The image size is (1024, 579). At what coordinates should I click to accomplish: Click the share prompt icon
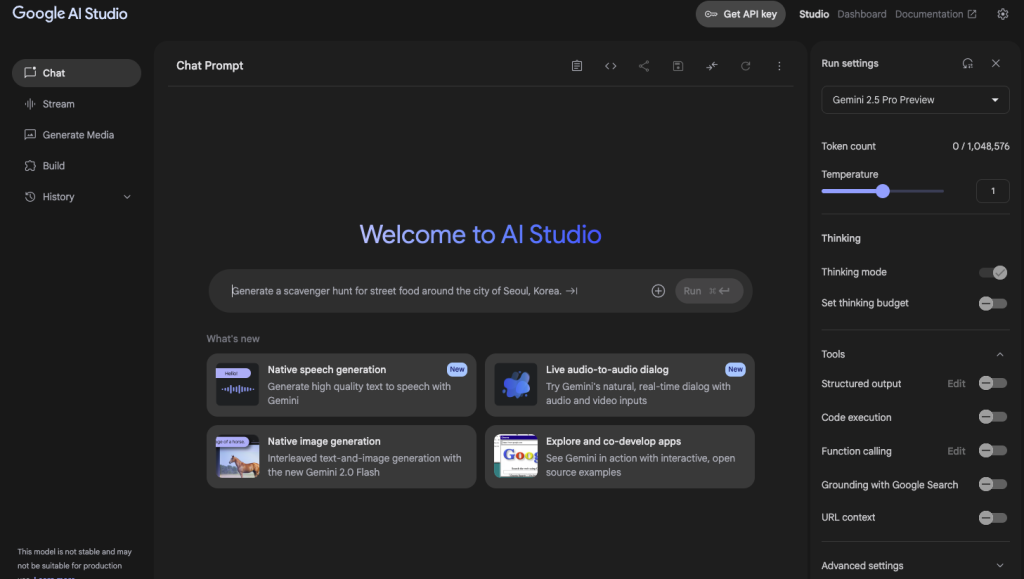[644, 66]
